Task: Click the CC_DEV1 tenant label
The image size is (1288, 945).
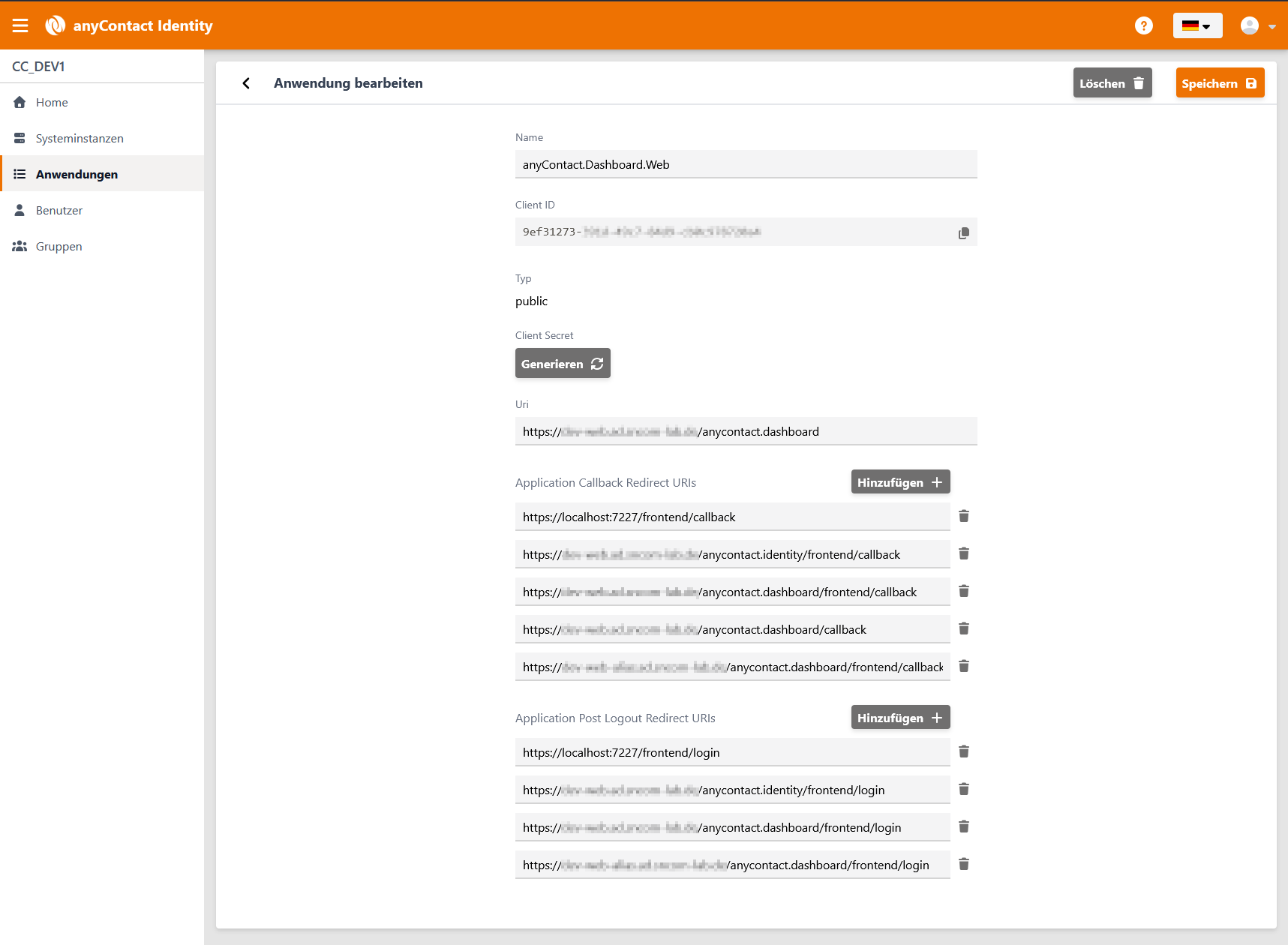Action: (x=39, y=67)
